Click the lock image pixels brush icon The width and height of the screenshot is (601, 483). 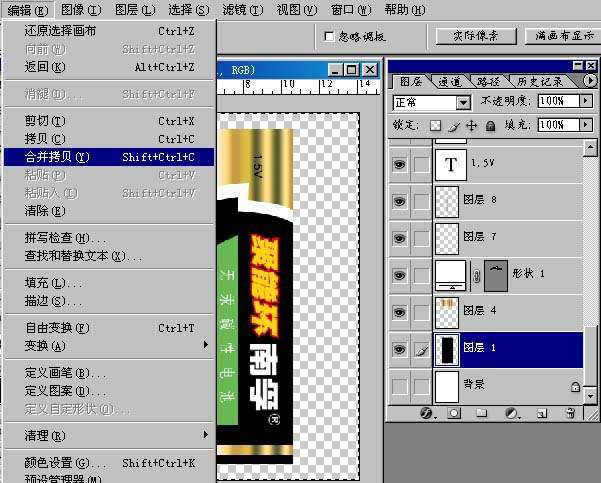pos(453,126)
